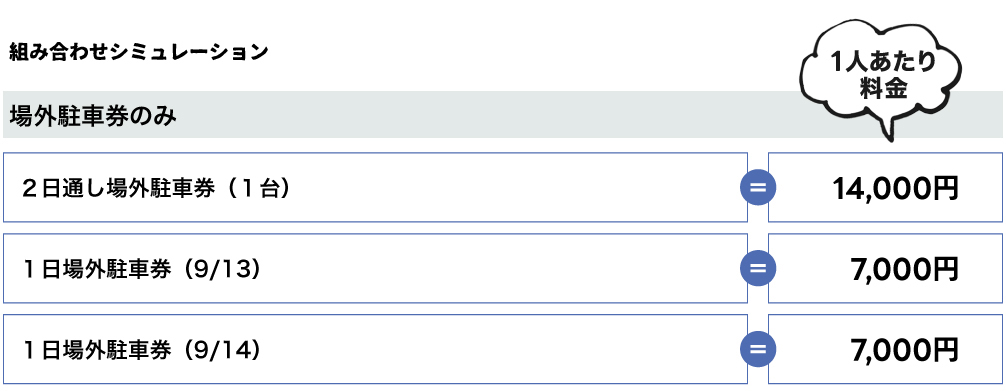Click the speech bubble tail pointer
The width and height of the screenshot is (1006, 391).
[889, 130]
